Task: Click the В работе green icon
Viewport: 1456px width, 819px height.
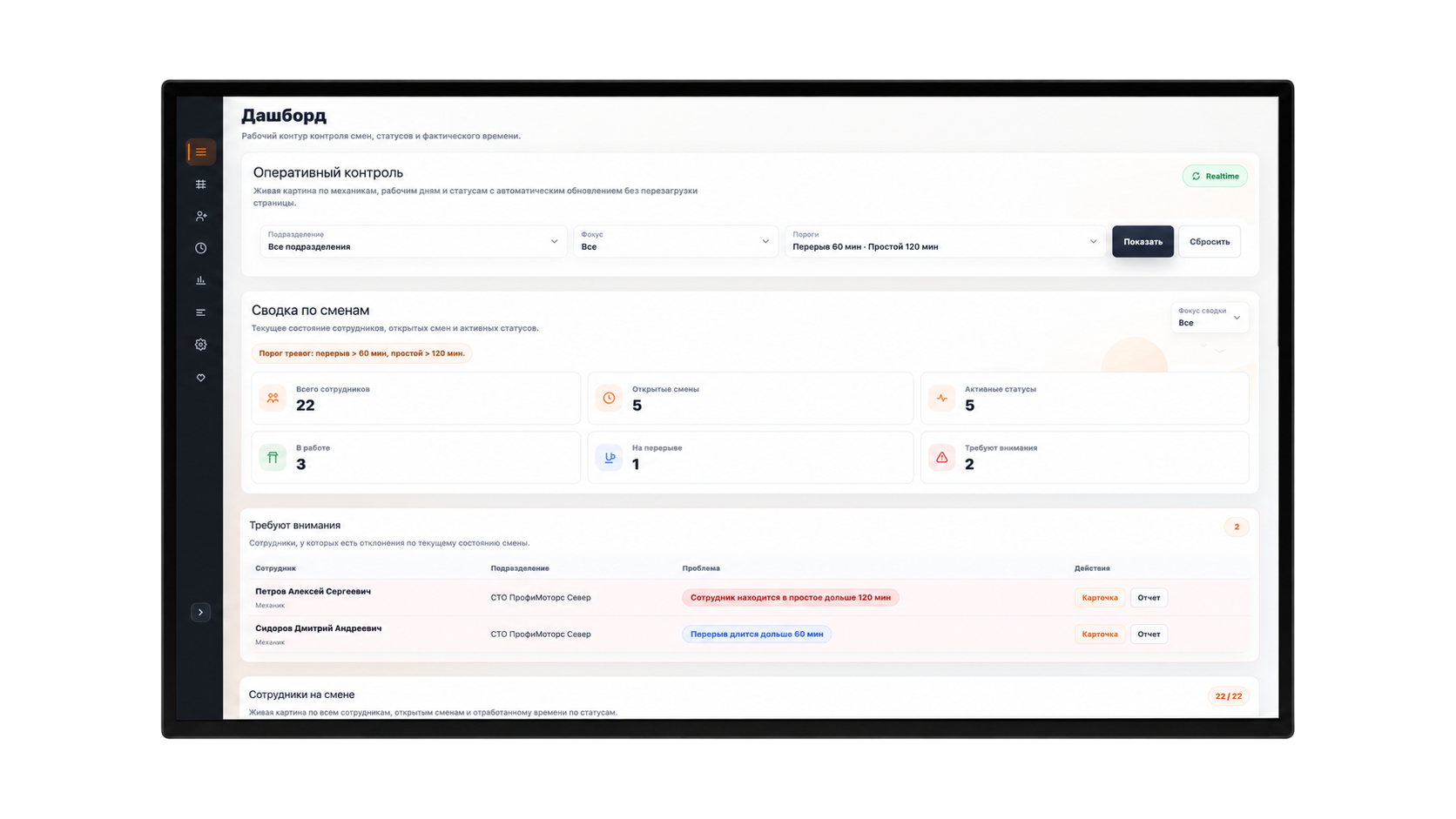Action: 273,457
